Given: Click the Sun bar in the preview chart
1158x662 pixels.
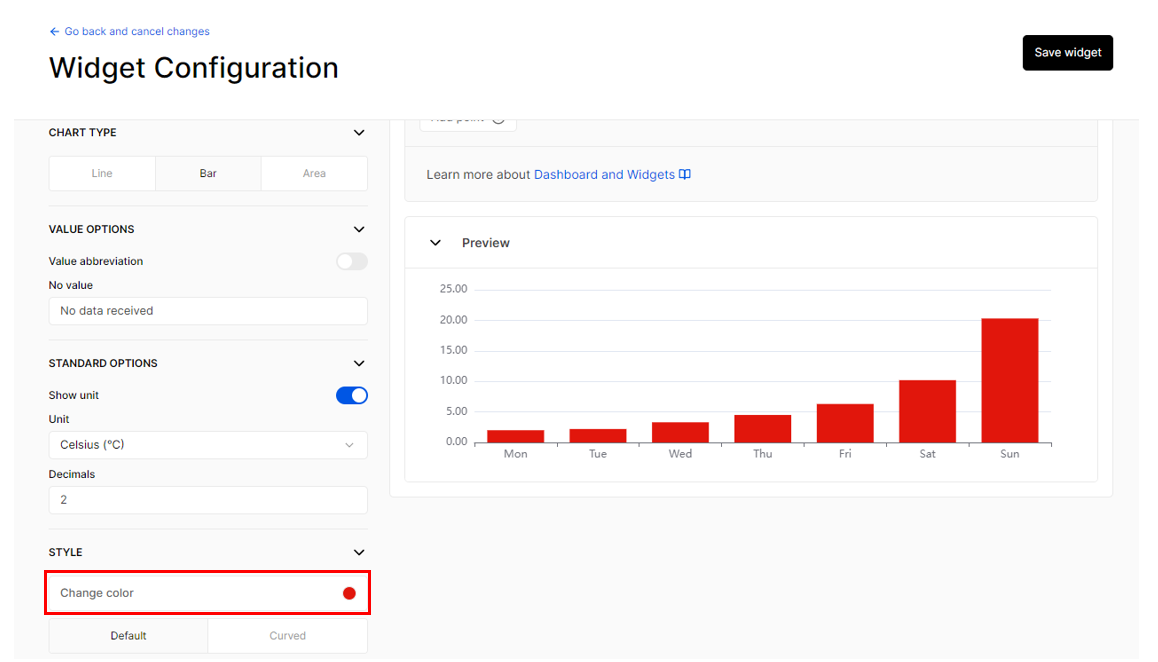Looking at the screenshot, I should pyautogui.click(x=1010, y=381).
